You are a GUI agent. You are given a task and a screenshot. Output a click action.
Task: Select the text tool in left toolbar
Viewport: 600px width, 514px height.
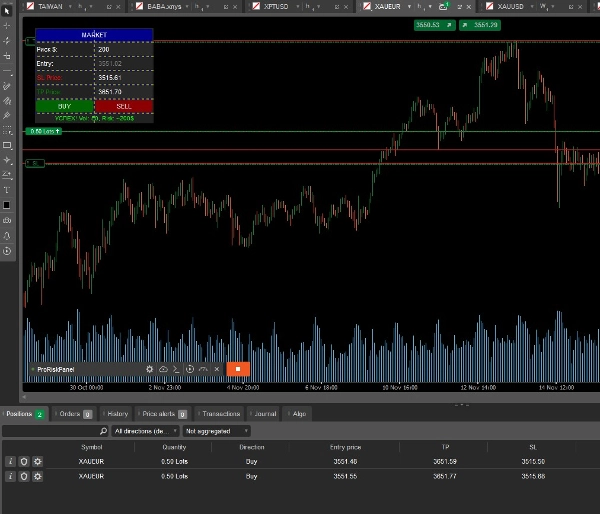pyautogui.click(x=7, y=189)
